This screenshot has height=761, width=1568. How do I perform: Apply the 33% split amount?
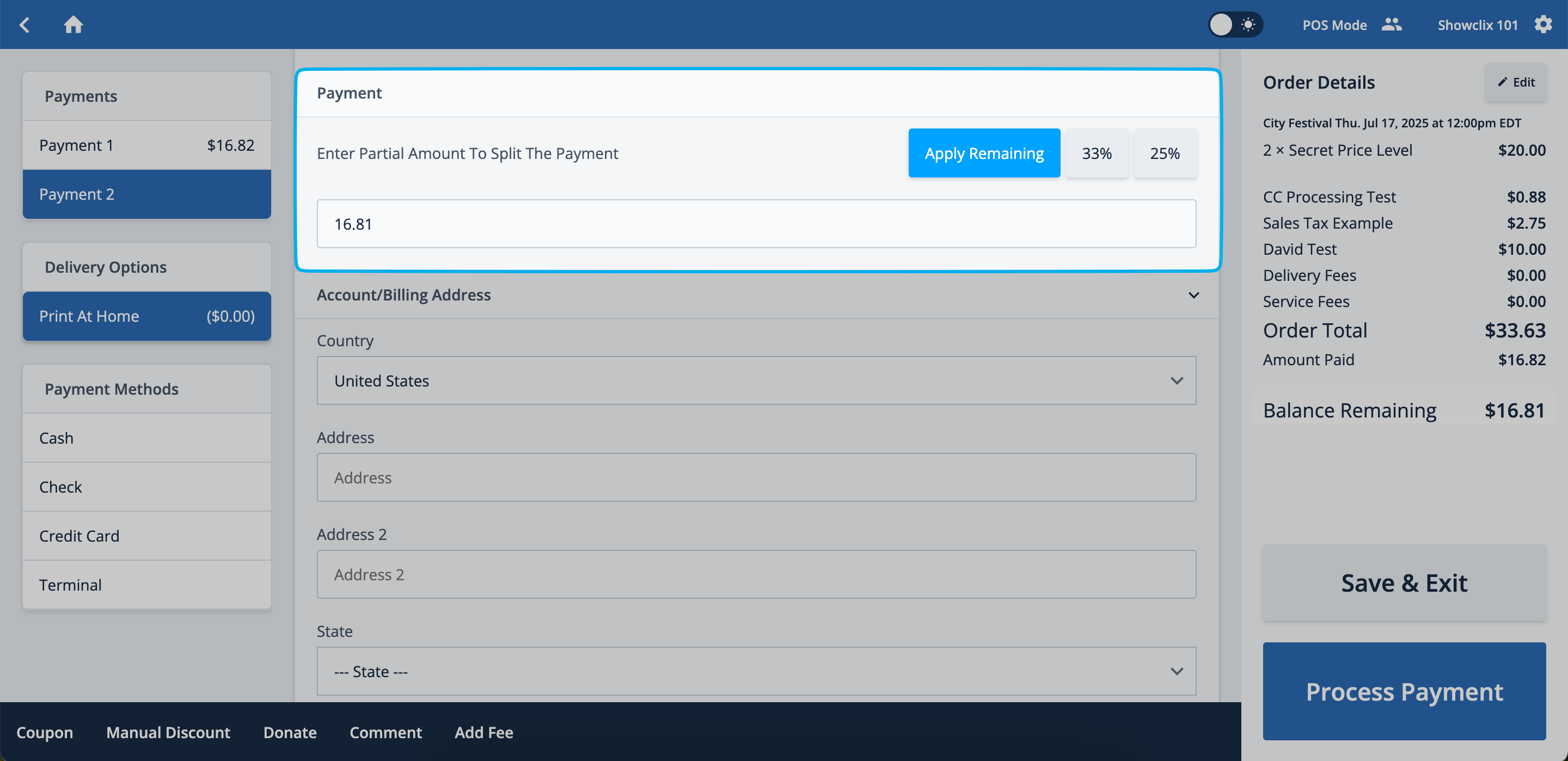pyautogui.click(x=1097, y=154)
